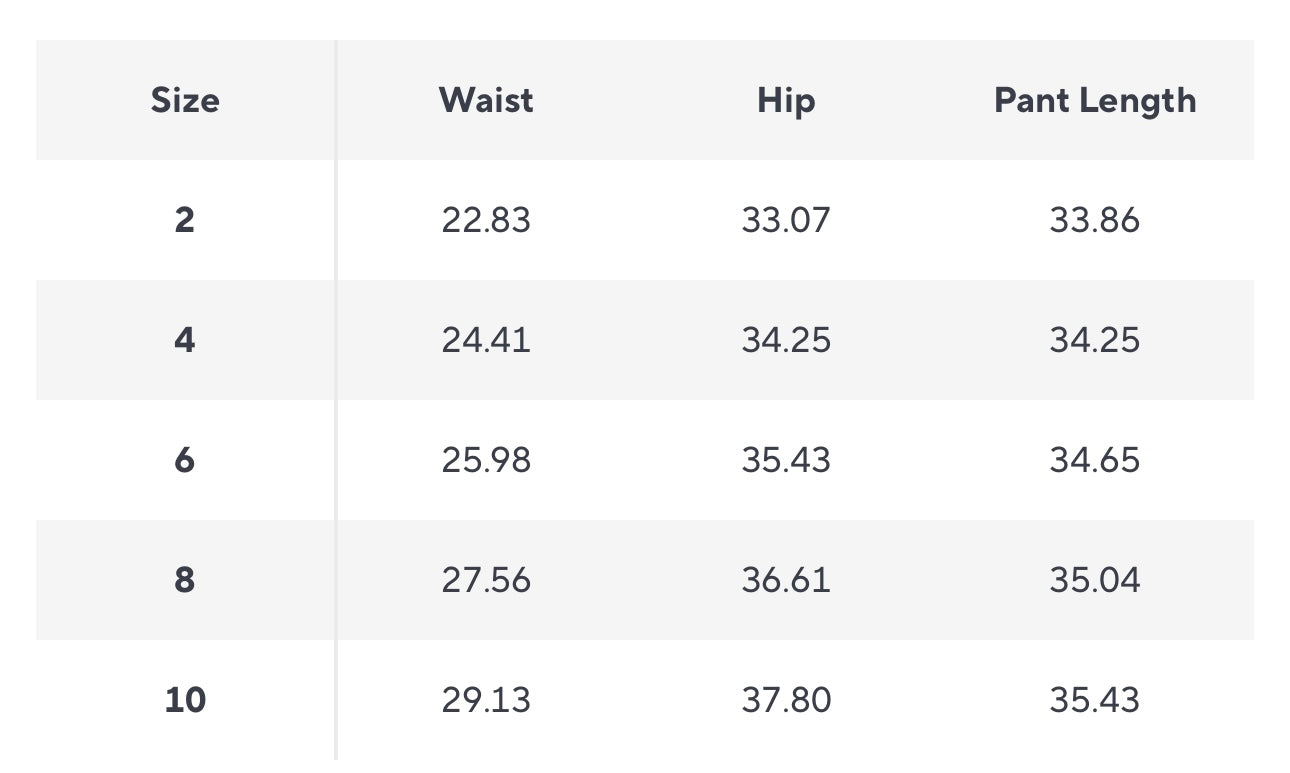This screenshot has height=773, width=1290.
Task: Click pant length value 35.04
Action: [x=1095, y=580]
